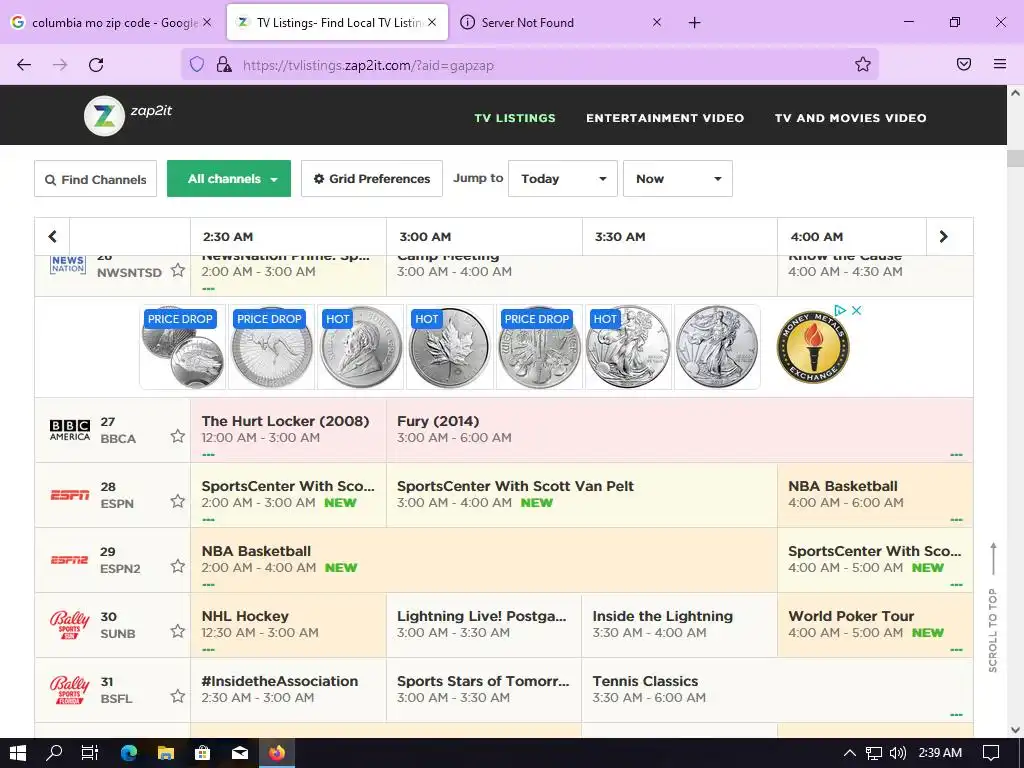This screenshot has width=1024, height=768.
Task: Reload the page with the refresh icon
Action: [96, 65]
